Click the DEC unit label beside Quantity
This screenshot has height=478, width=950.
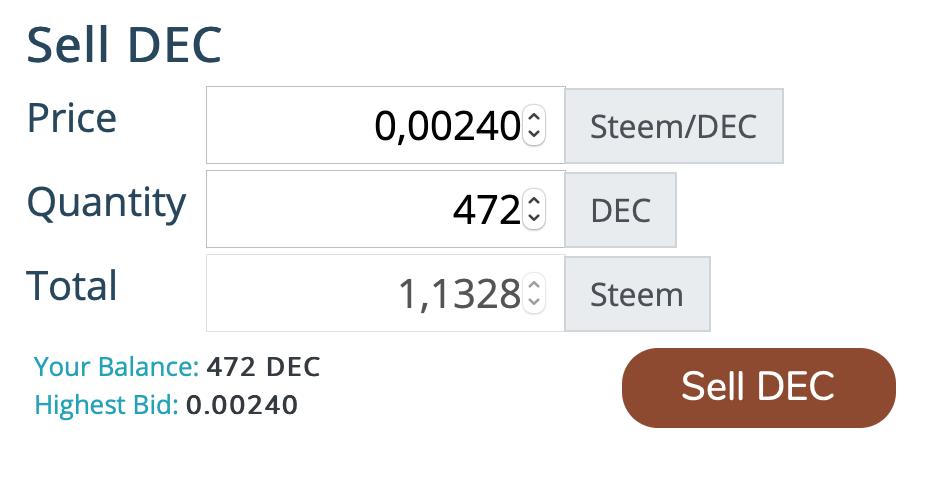[621, 210]
